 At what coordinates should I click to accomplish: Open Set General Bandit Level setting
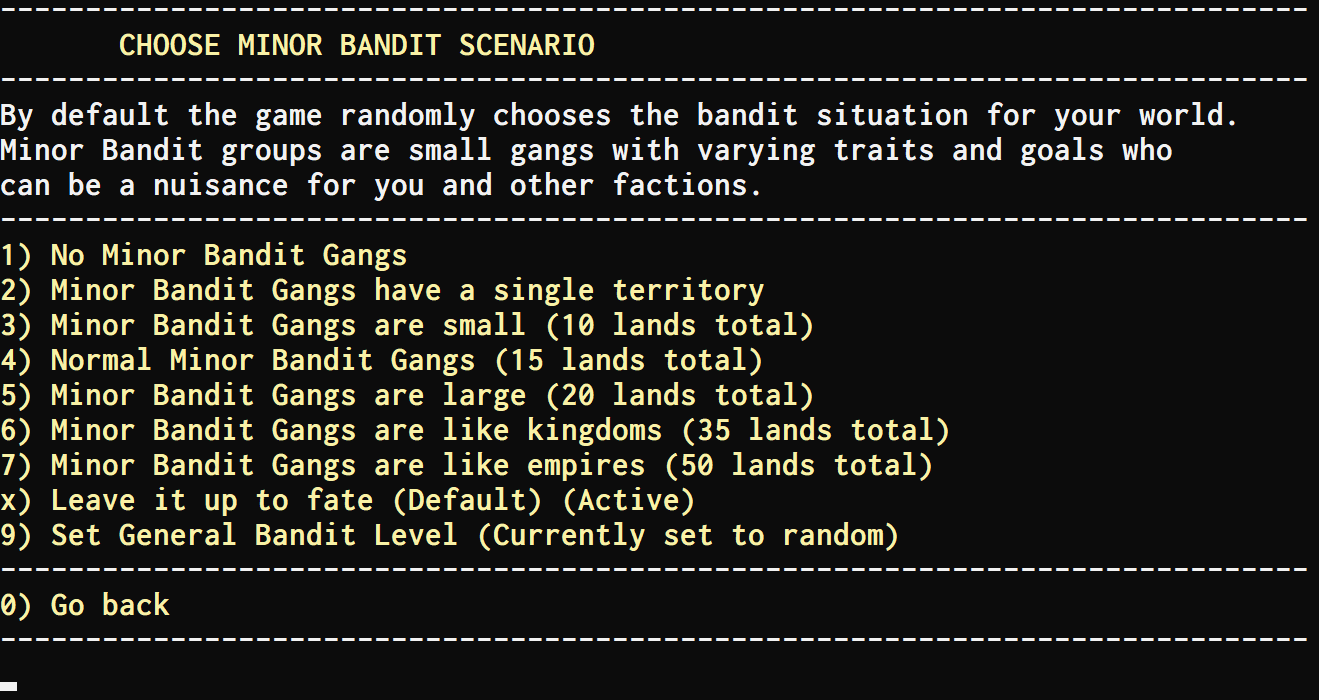point(449,535)
